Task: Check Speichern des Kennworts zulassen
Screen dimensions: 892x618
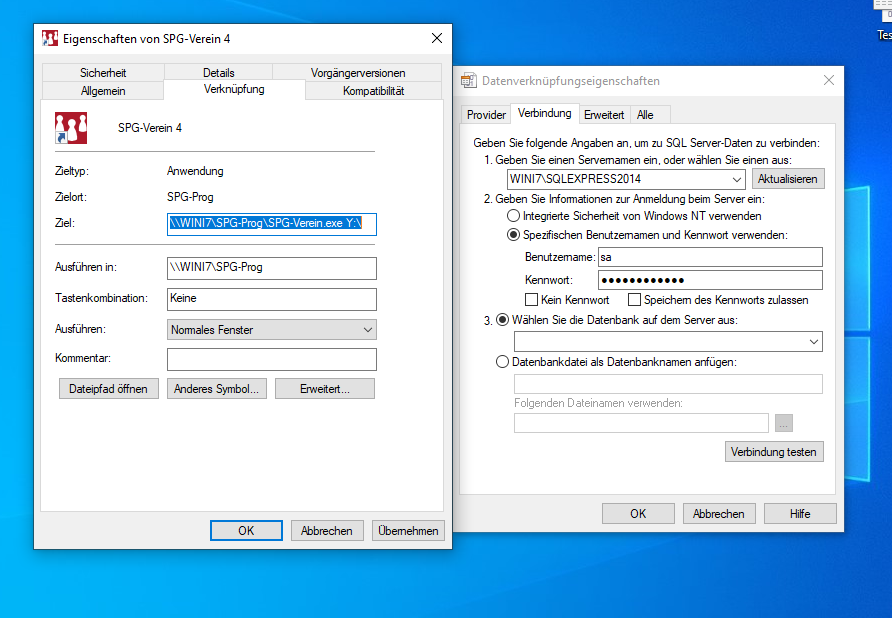Action: (634, 300)
